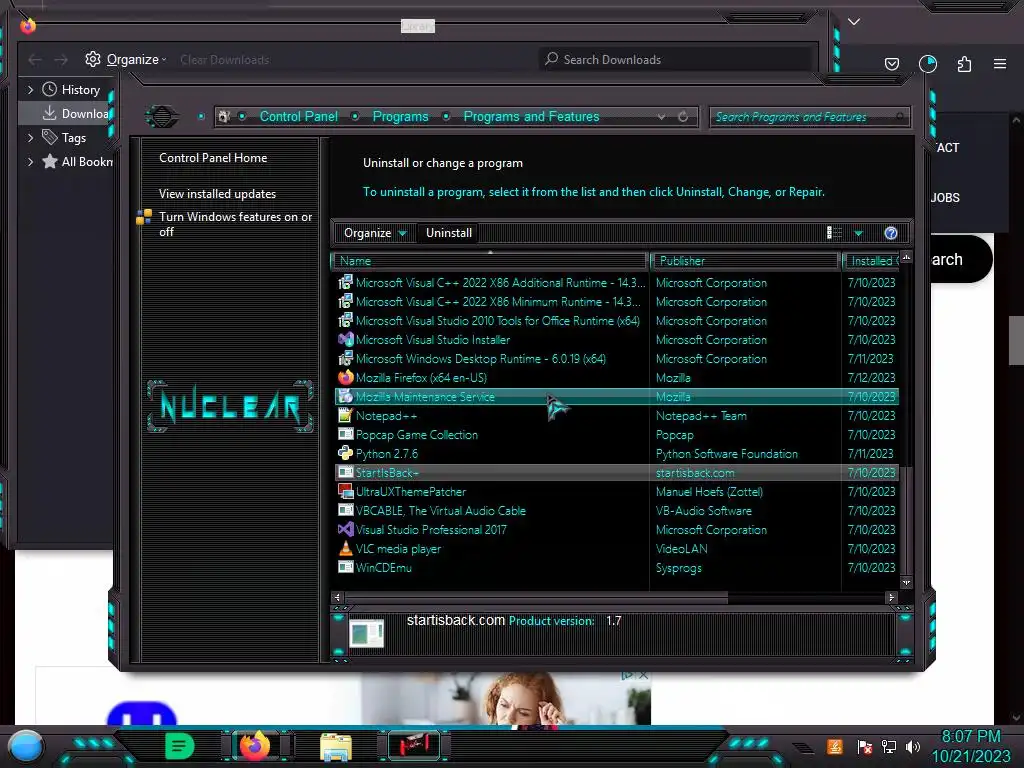Click the Visual Studio 2010 Tools for Office icon
The height and width of the screenshot is (768, 1024).
[x=345, y=321]
